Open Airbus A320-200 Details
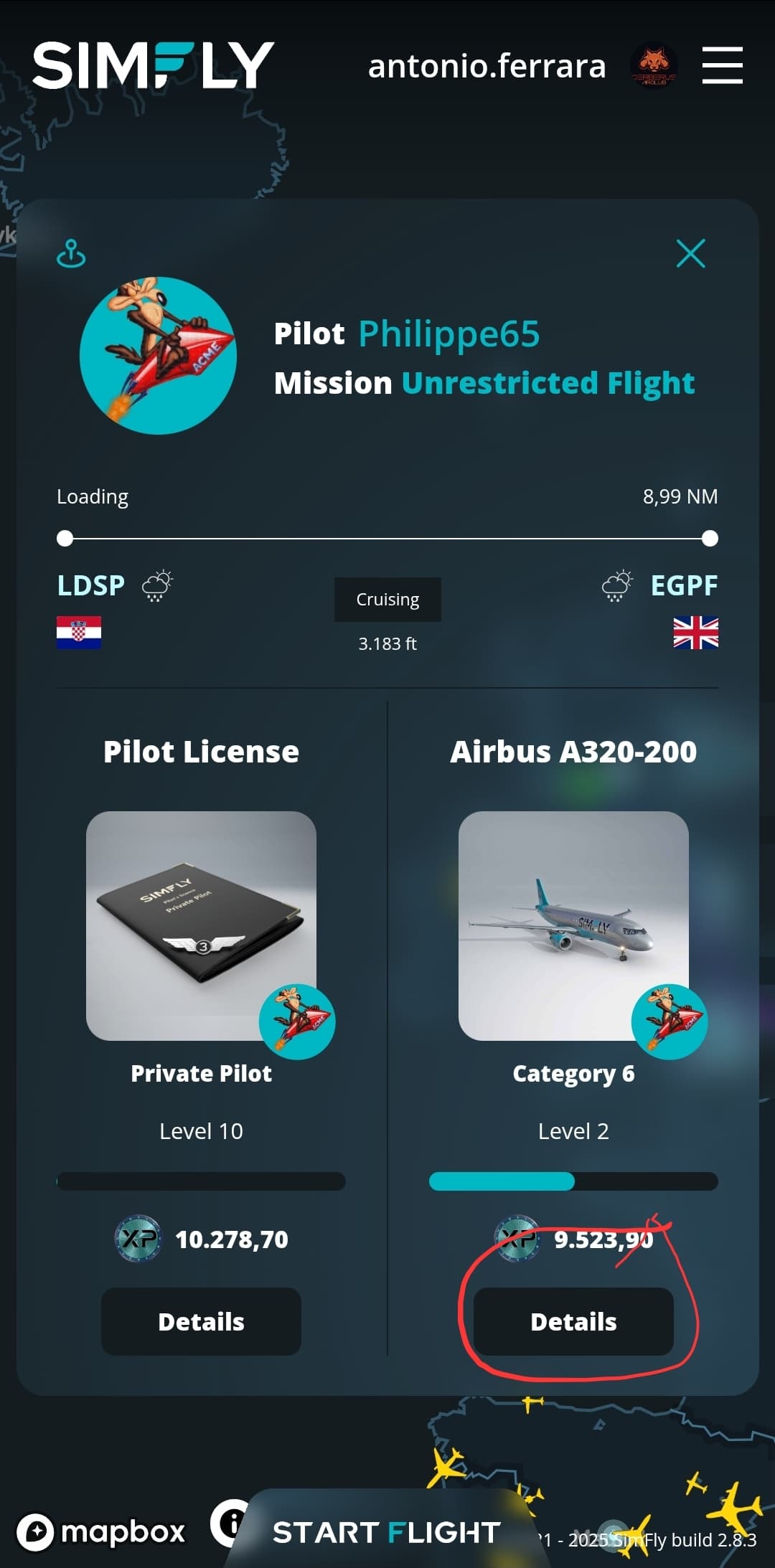Screen dimensions: 775x1568 573,1321
